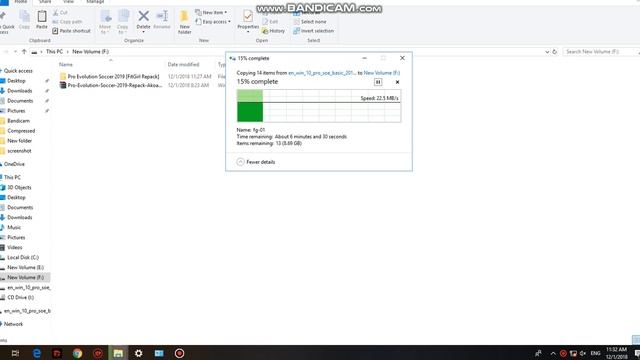Image resolution: width=640 pixels, height=360 pixels.
Task: Click File Explorer icon on the taskbar
Action: (118, 353)
